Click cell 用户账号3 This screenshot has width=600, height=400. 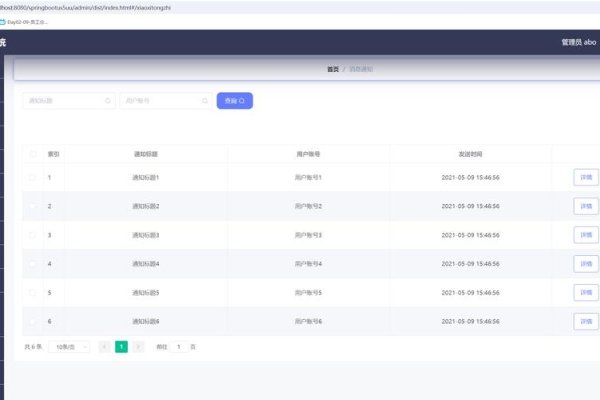pyautogui.click(x=308, y=235)
